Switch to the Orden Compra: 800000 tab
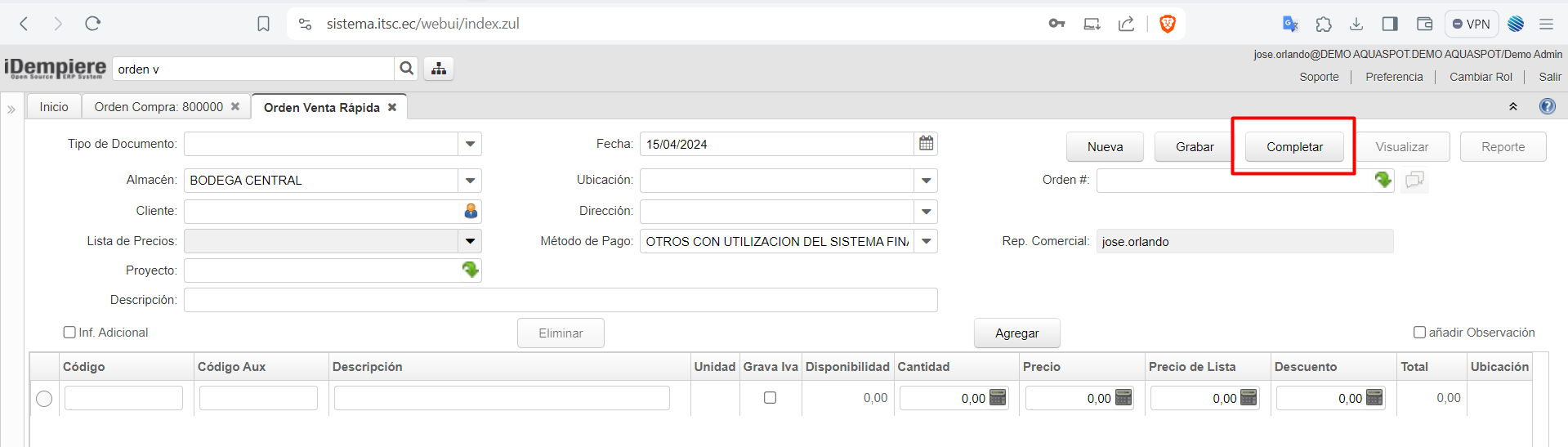1568x447 pixels. 159,107
